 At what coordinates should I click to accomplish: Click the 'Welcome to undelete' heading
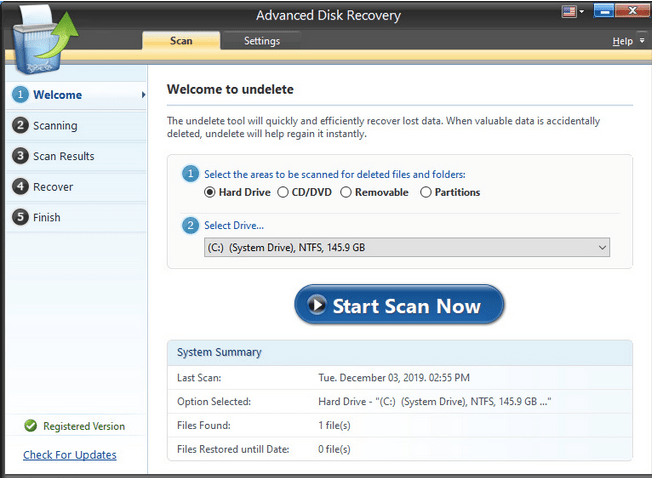point(230,89)
